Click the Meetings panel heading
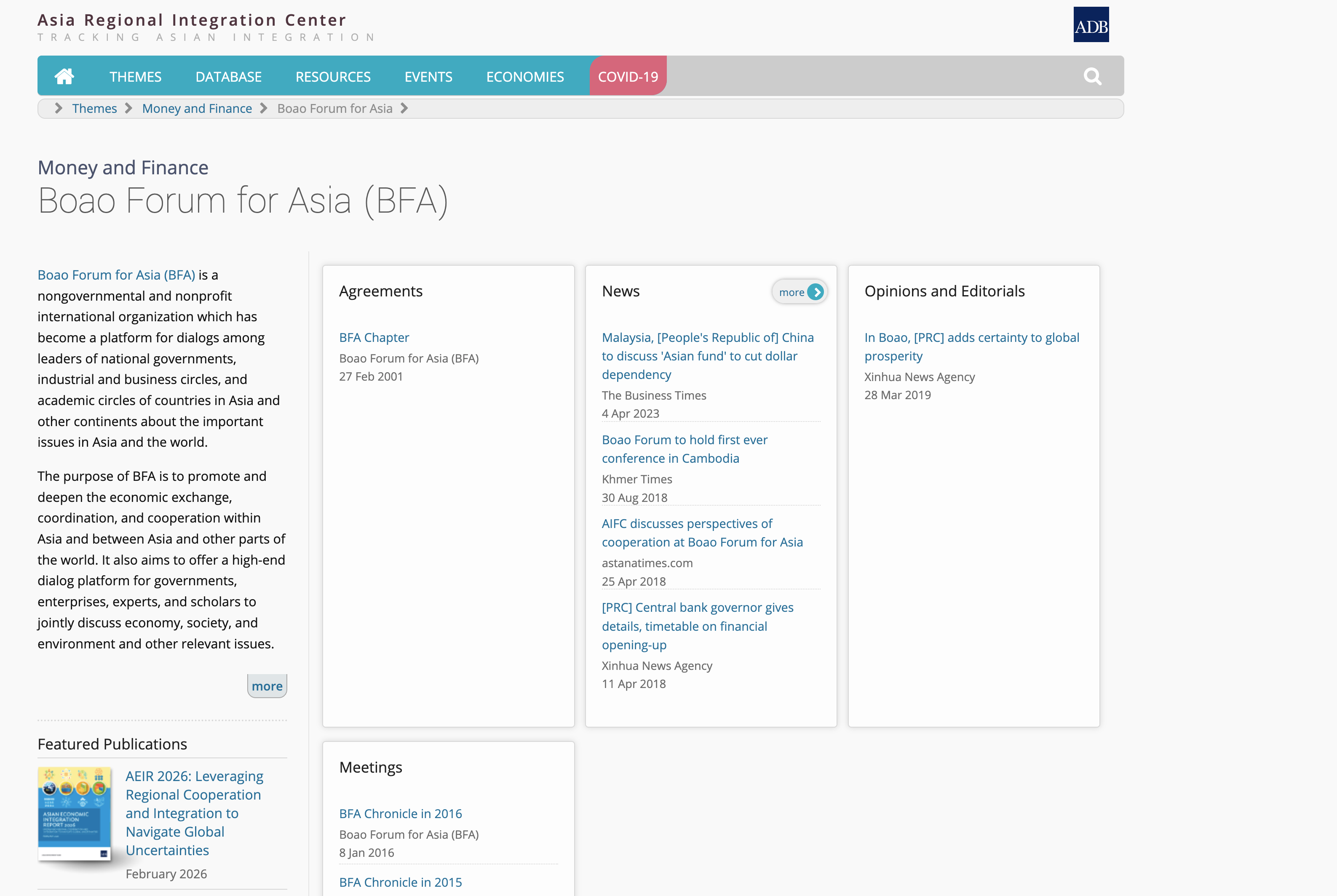 pos(371,768)
